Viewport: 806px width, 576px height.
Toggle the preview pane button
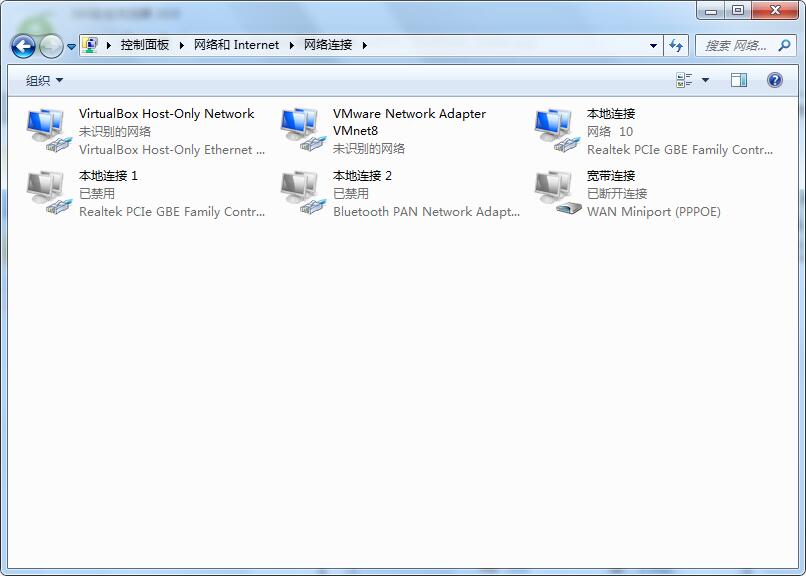click(739, 80)
